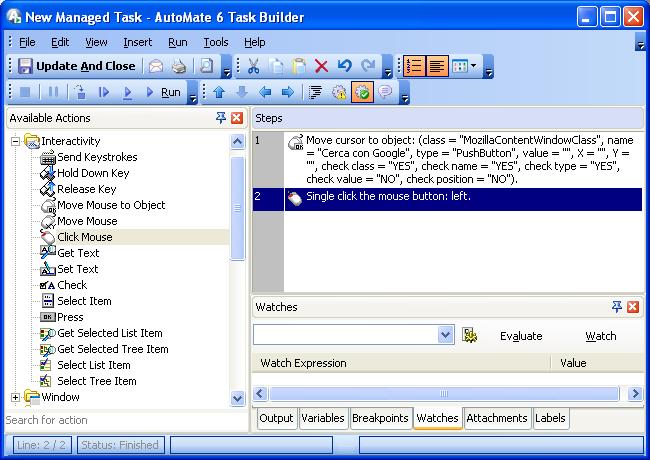Switch to the Labels tab
The image size is (650, 460).
click(550, 418)
